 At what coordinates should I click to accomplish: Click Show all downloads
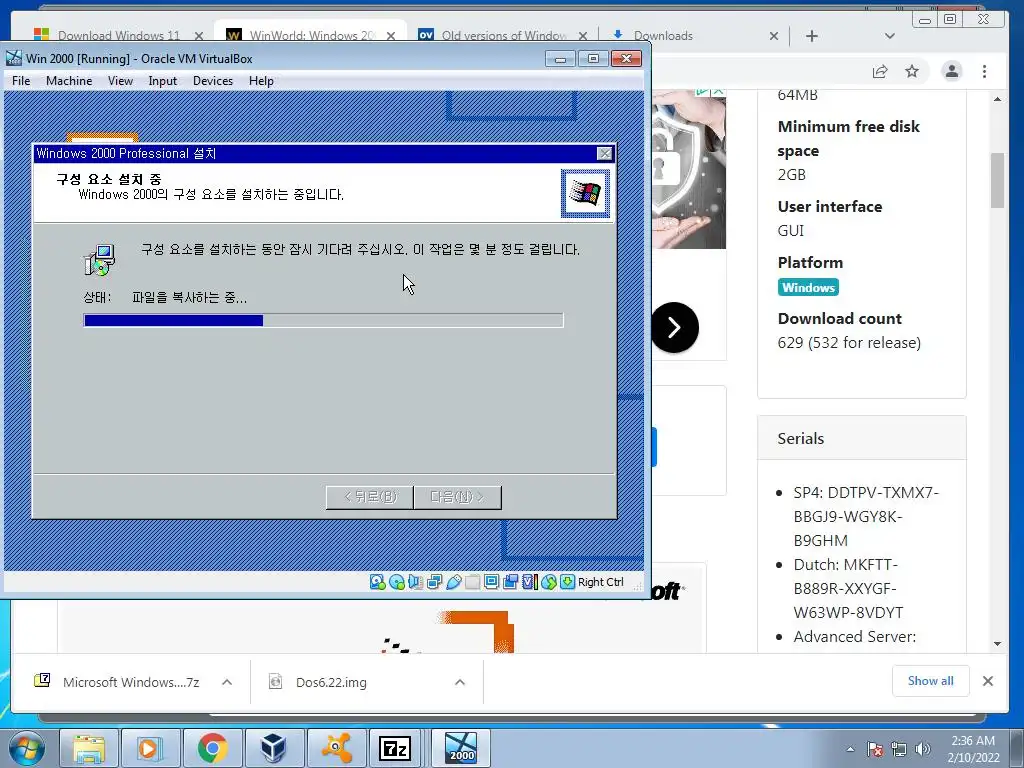click(931, 681)
